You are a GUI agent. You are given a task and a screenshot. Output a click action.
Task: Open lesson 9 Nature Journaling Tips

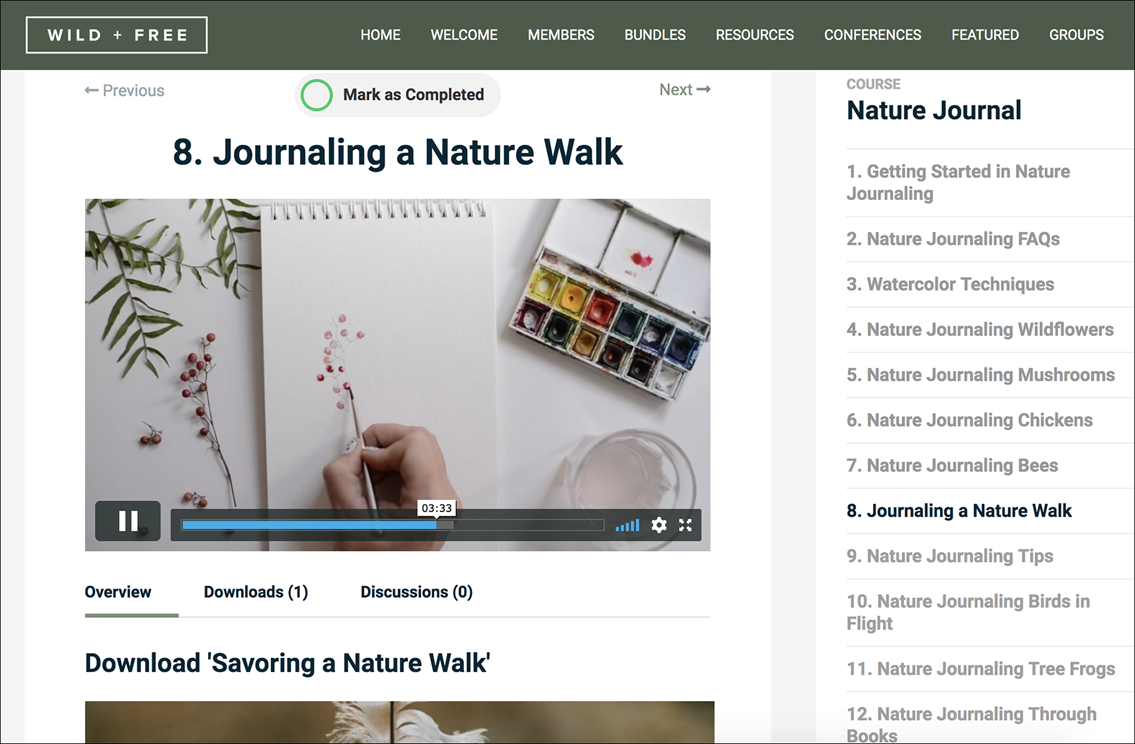pyautogui.click(x=950, y=556)
